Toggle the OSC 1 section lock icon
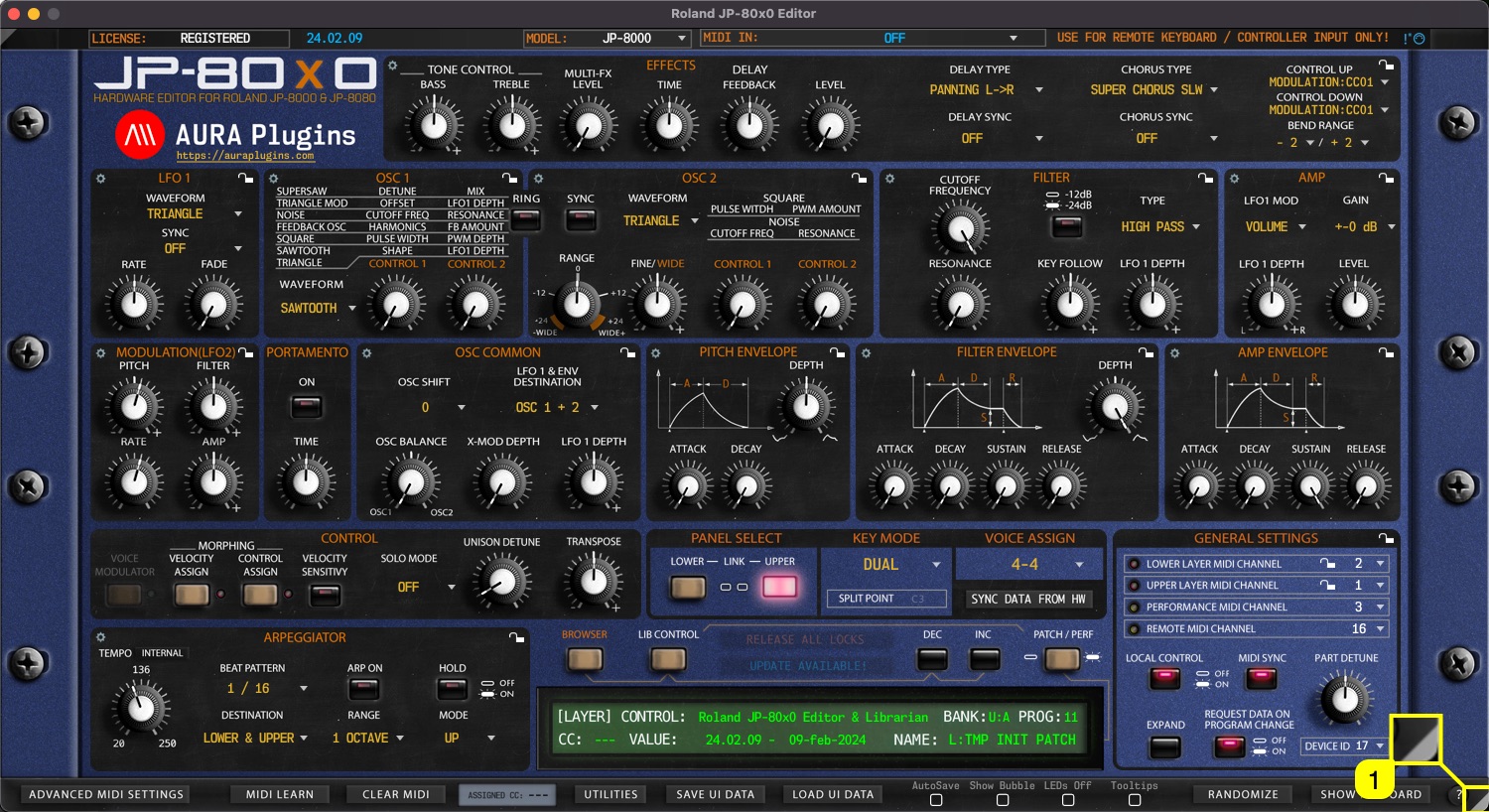1489x812 pixels. (509, 179)
